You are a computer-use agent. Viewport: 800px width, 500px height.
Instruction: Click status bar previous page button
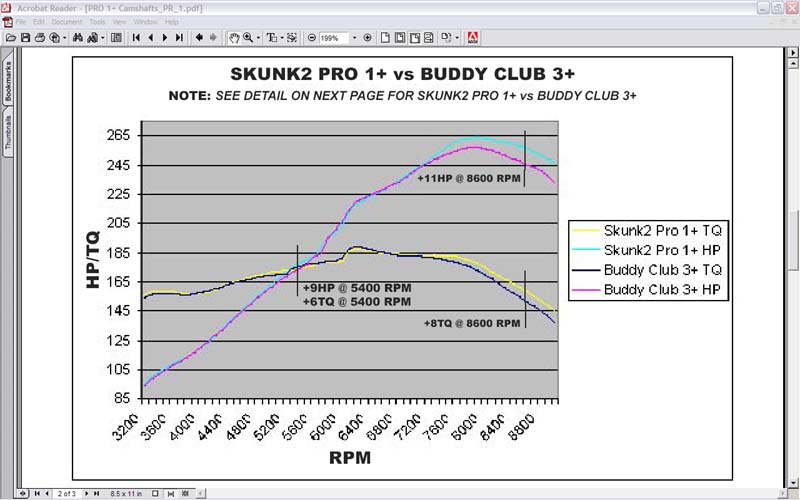tap(47, 493)
